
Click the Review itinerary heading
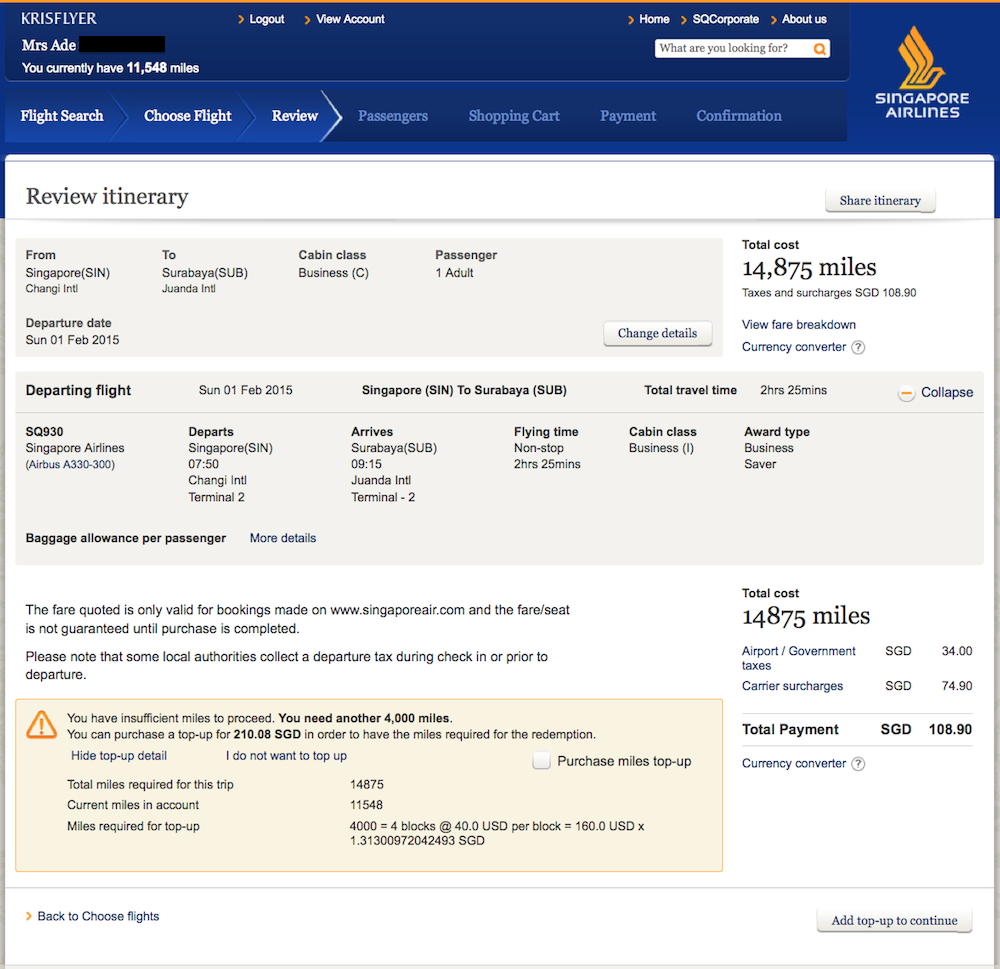(x=107, y=196)
